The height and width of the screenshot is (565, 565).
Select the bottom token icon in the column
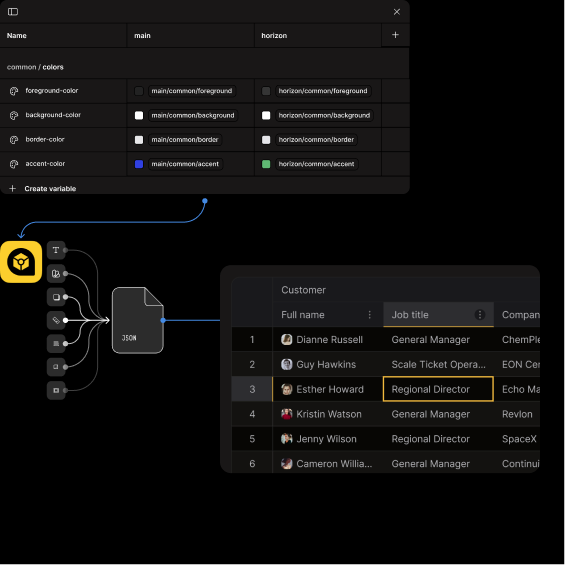56,390
